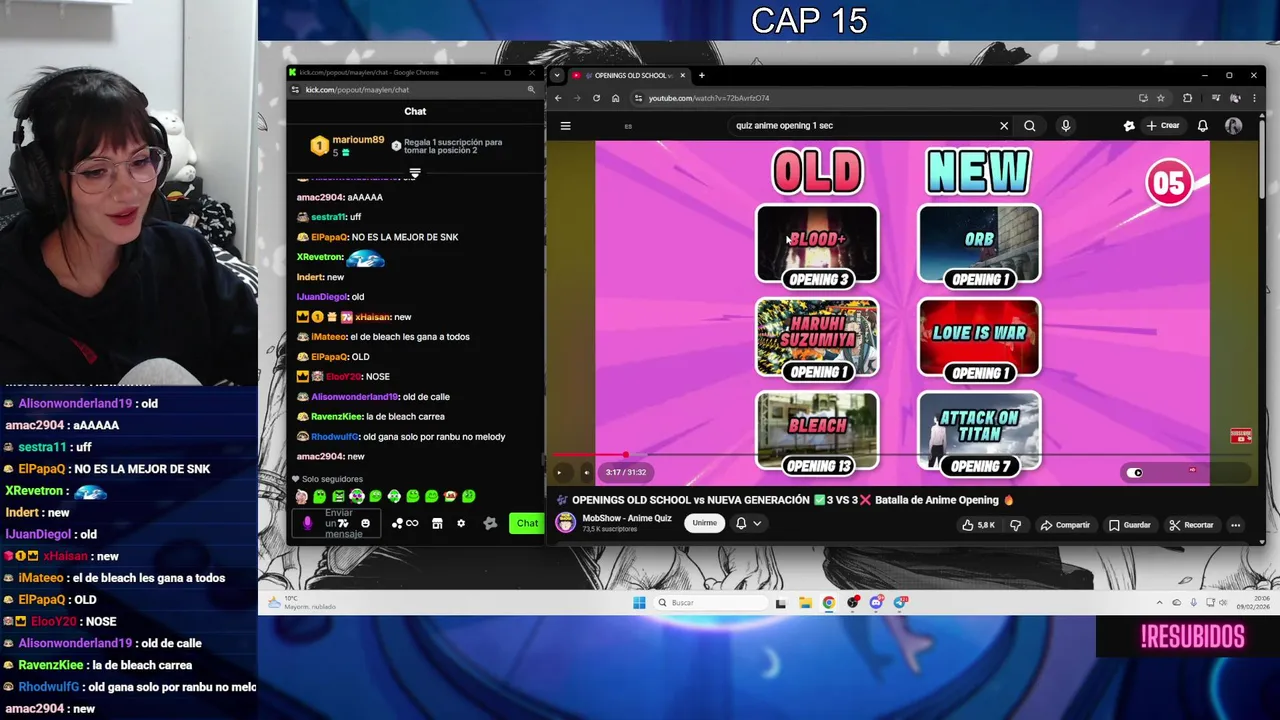1280x720 pixels.
Task: Open more actions ellipsis under video
Action: tap(1235, 525)
